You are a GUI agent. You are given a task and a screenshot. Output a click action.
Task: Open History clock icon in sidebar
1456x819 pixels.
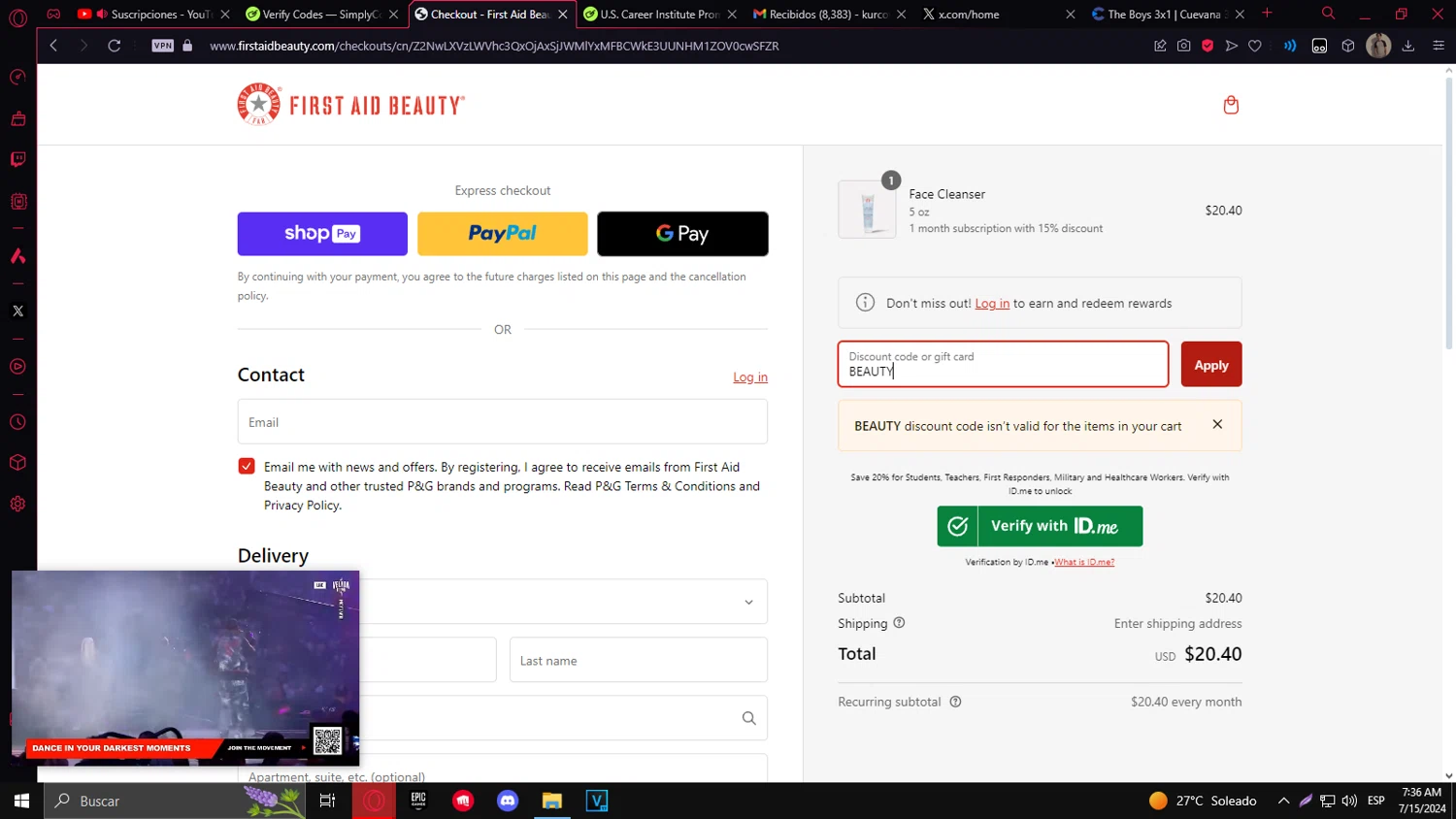(17, 422)
